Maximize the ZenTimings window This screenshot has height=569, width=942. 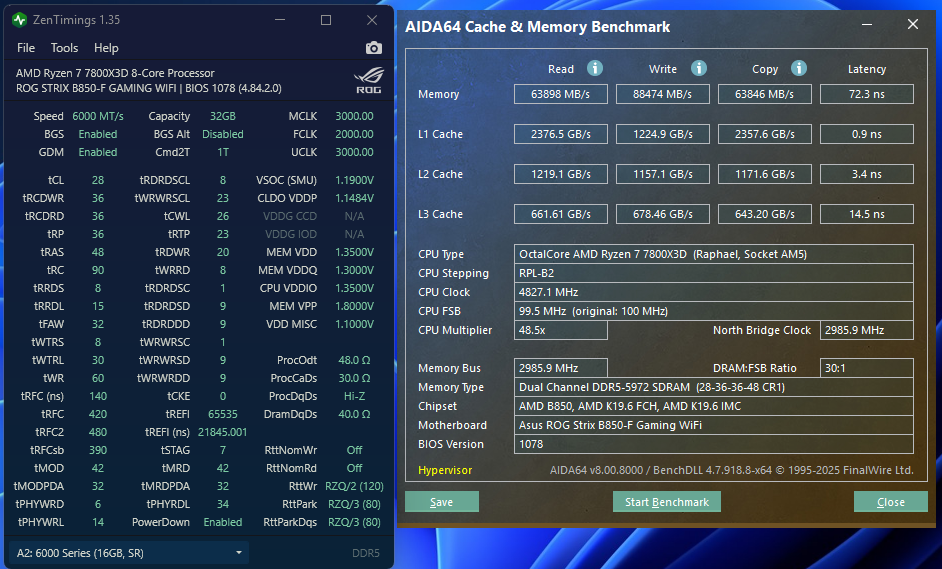326,20
